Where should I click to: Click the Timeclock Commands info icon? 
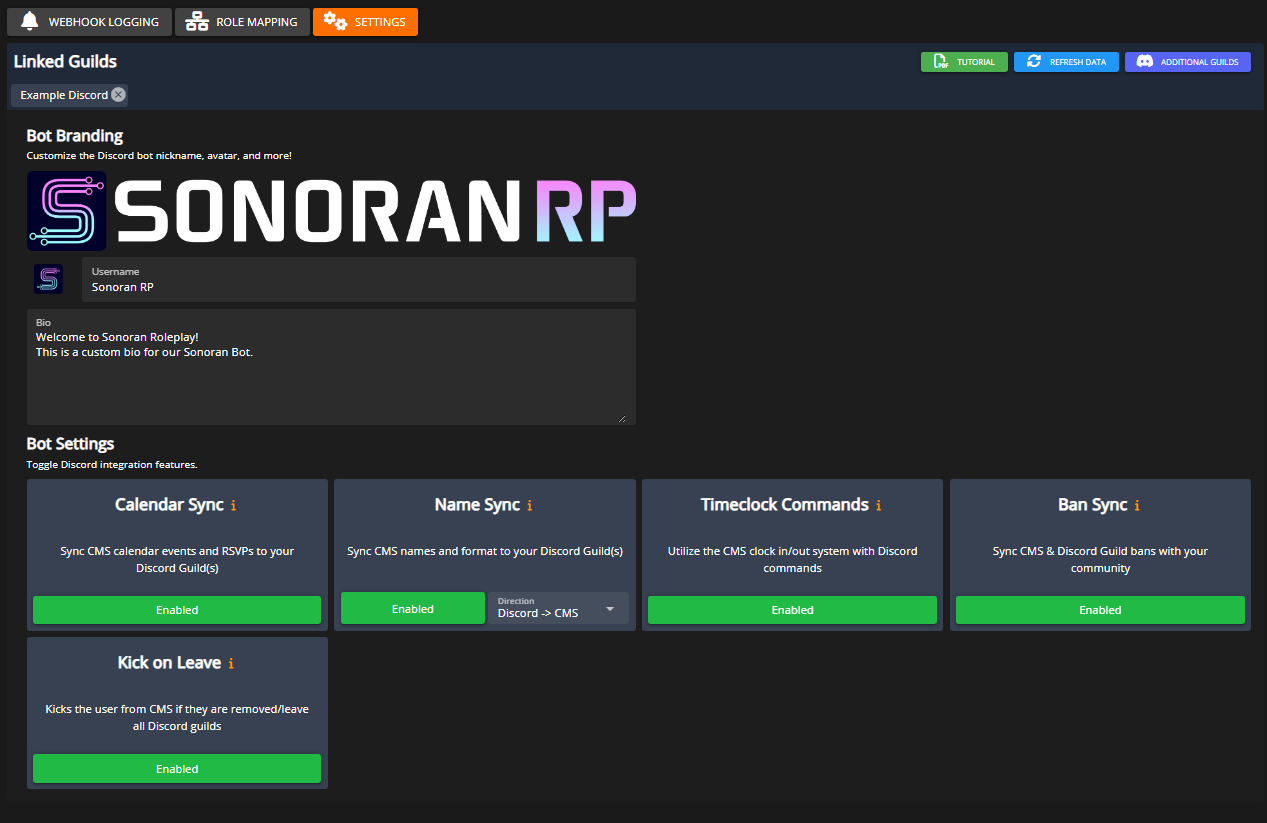pyautogui.click(x=878, y=506)
